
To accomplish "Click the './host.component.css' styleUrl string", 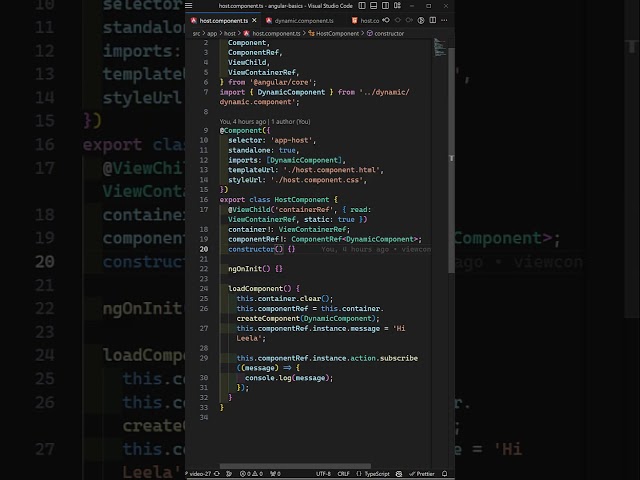I will [317, 180].
